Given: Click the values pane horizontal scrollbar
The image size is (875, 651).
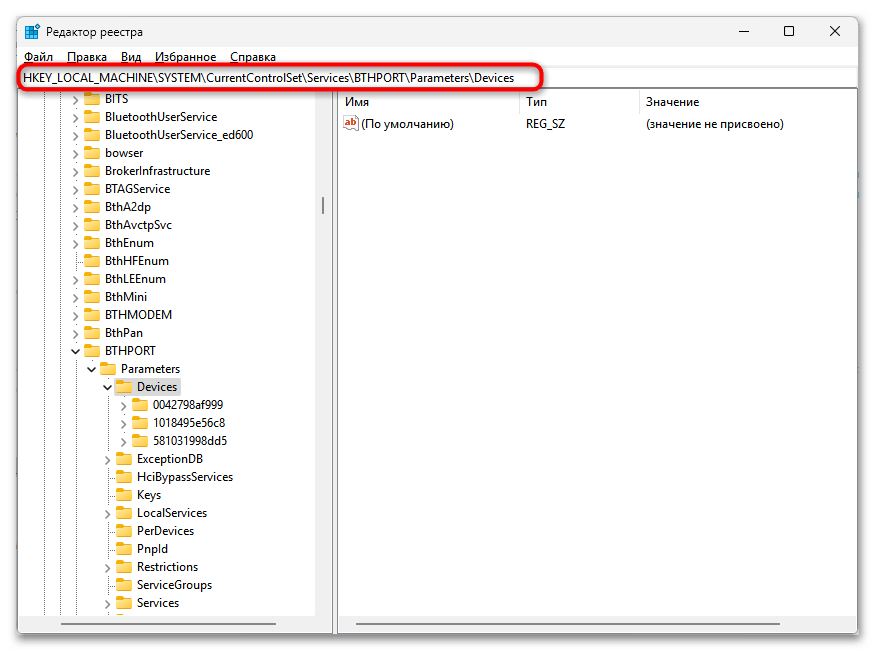Looking at the screenshot, I should (568, 624).
